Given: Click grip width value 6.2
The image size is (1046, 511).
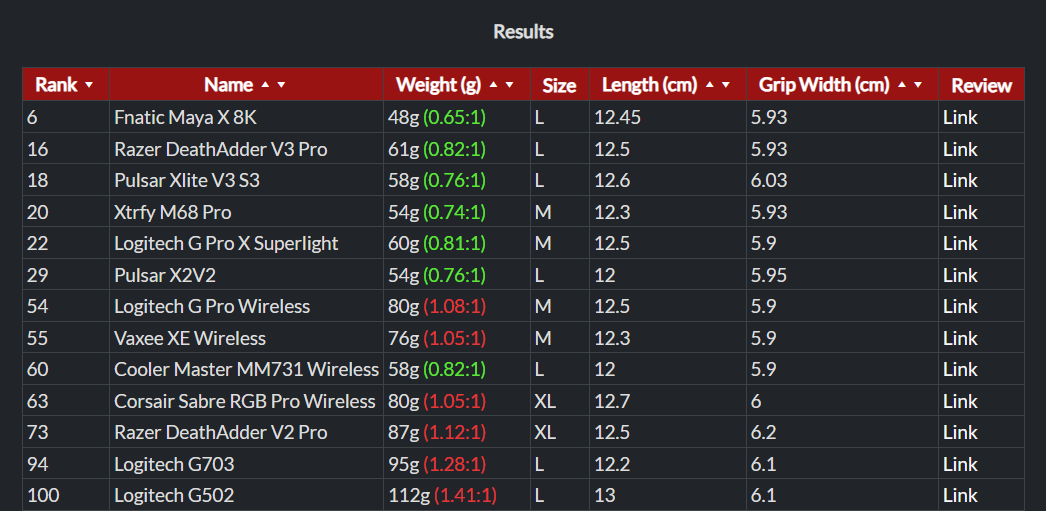Looking at the screenshot, I should [764, 432].
